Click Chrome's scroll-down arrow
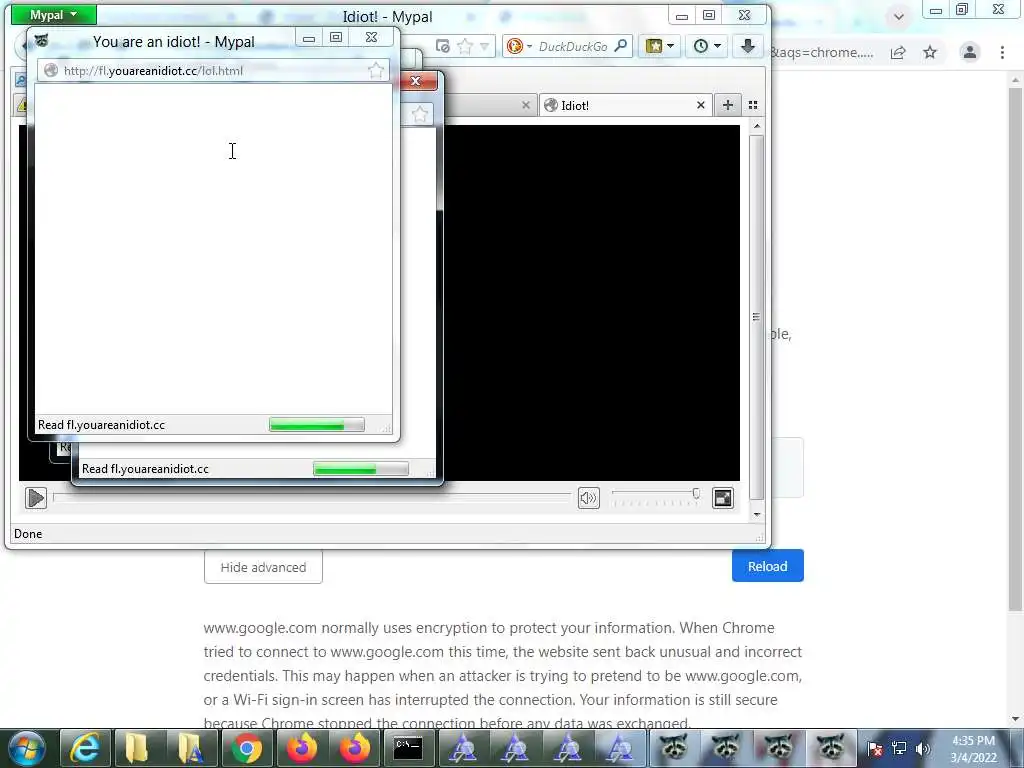 (x=1015, y=718)
